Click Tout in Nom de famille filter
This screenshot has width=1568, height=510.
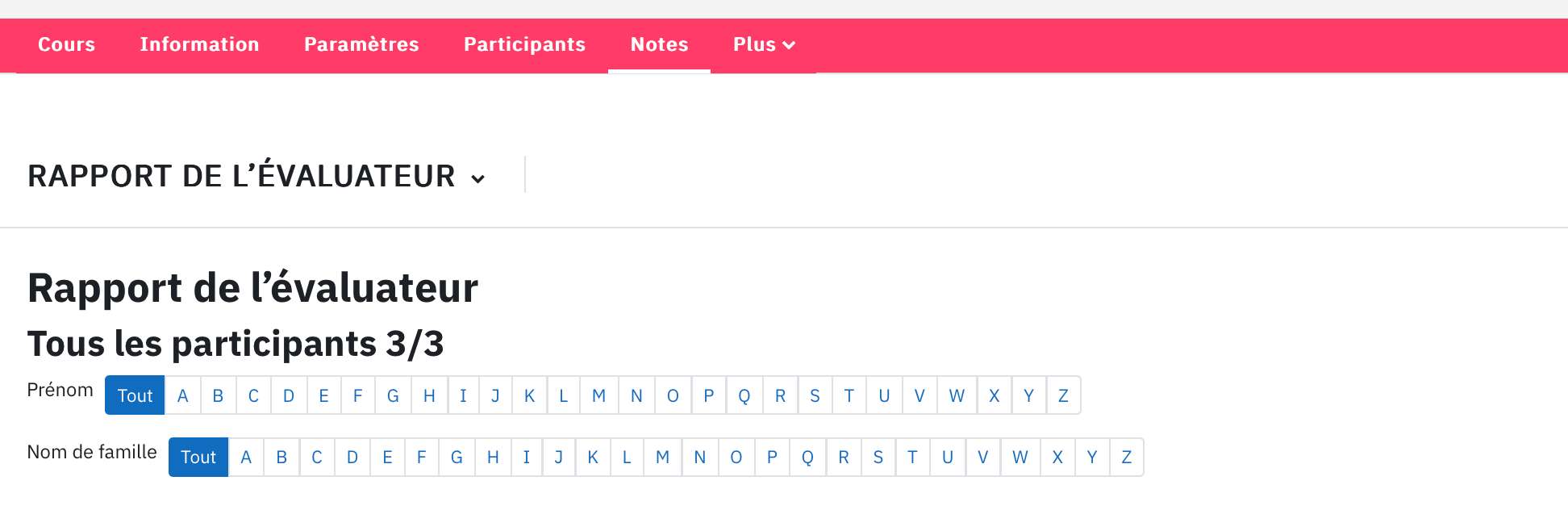point(198,457)
